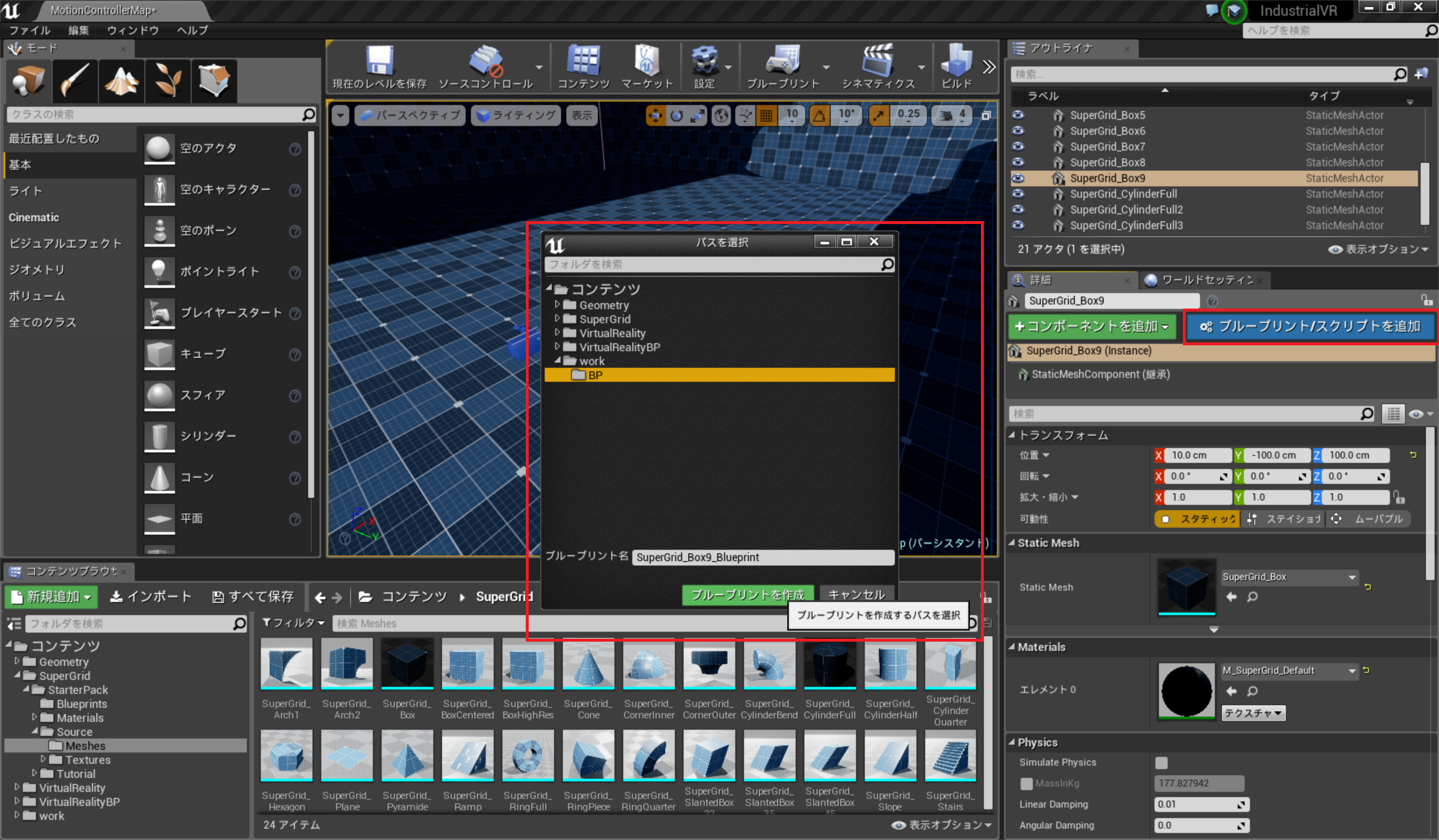Open viewport options dropdown arrow
The height and width of the screenshot is (840, 1439).
(340, 116)
